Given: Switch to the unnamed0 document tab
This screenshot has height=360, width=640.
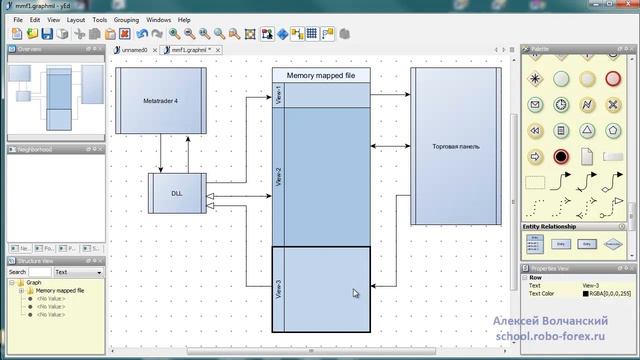Looking at the screenshot, I should 134,50.
